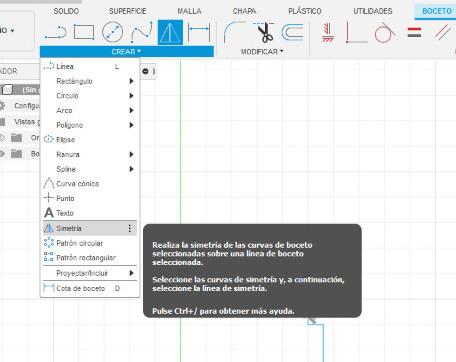
Task: Open the document settings gear row
Action: click(x=20, y=106)
